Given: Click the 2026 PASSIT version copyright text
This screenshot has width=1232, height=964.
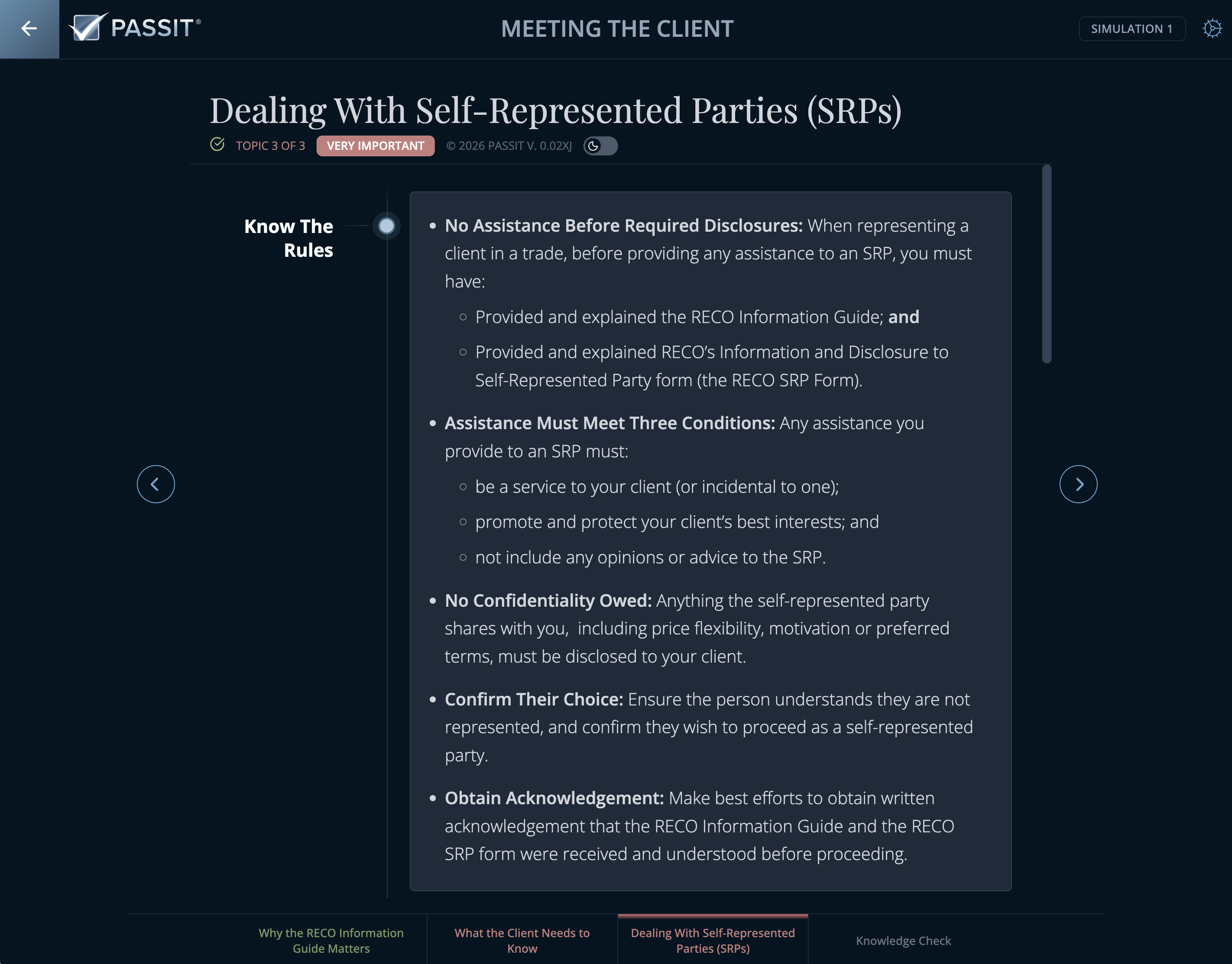Looking at the screenshot, I should coord(509,146).
